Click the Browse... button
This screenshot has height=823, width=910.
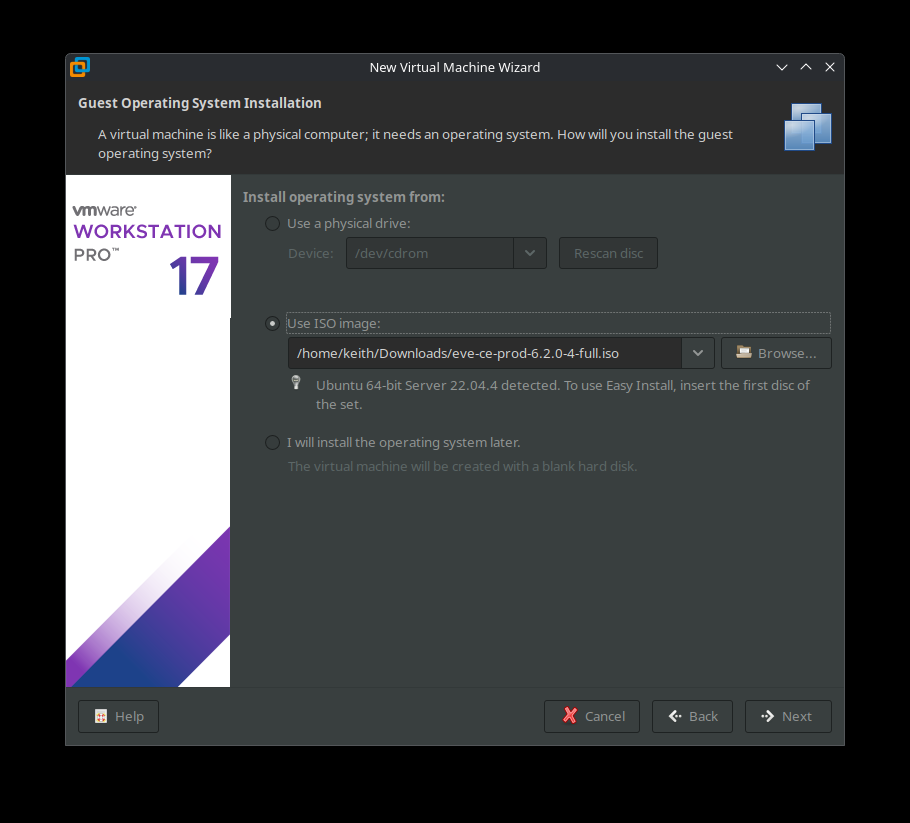point(776,353)
